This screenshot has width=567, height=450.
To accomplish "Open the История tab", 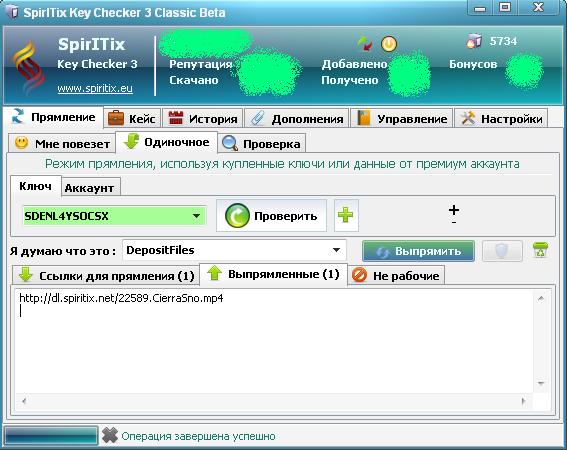I will (202, 118).
